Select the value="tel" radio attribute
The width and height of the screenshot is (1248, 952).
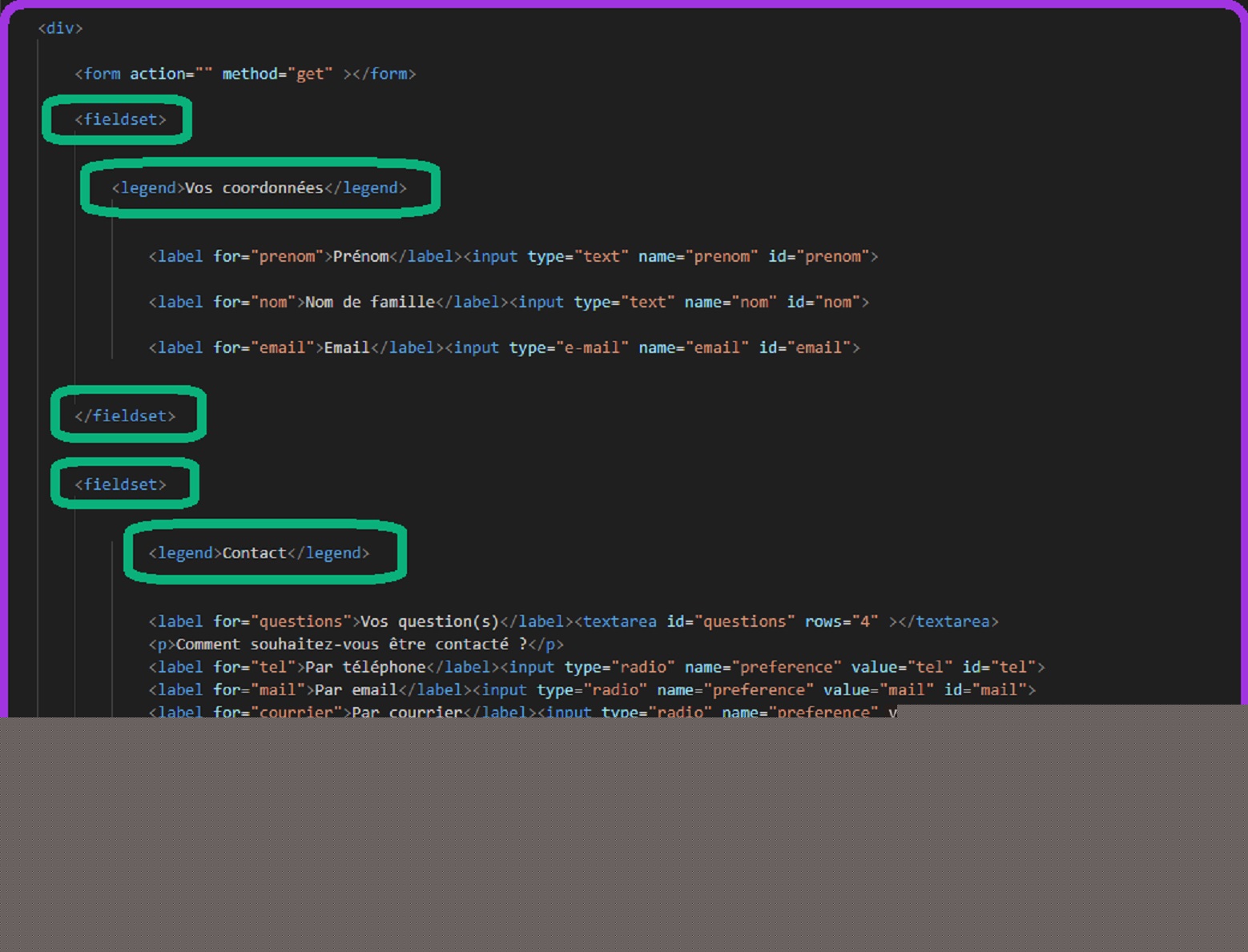coord(901,667)
